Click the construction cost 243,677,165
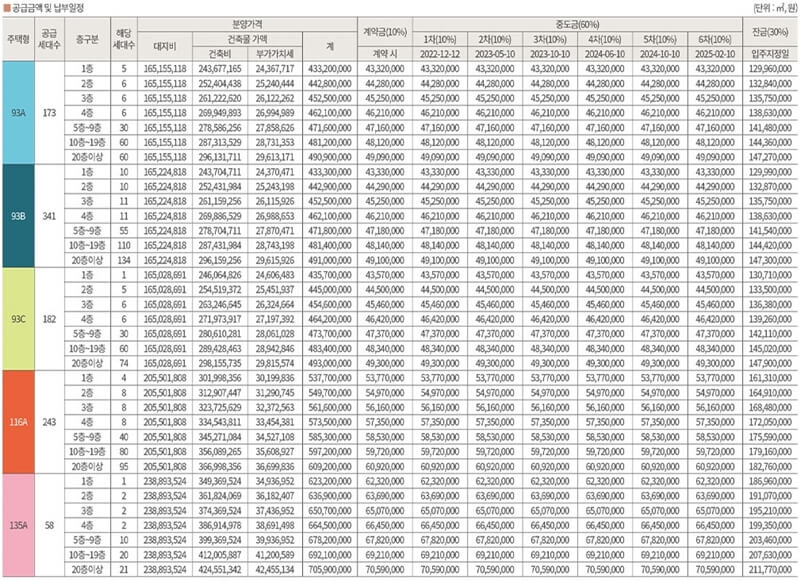 [220, 68]
